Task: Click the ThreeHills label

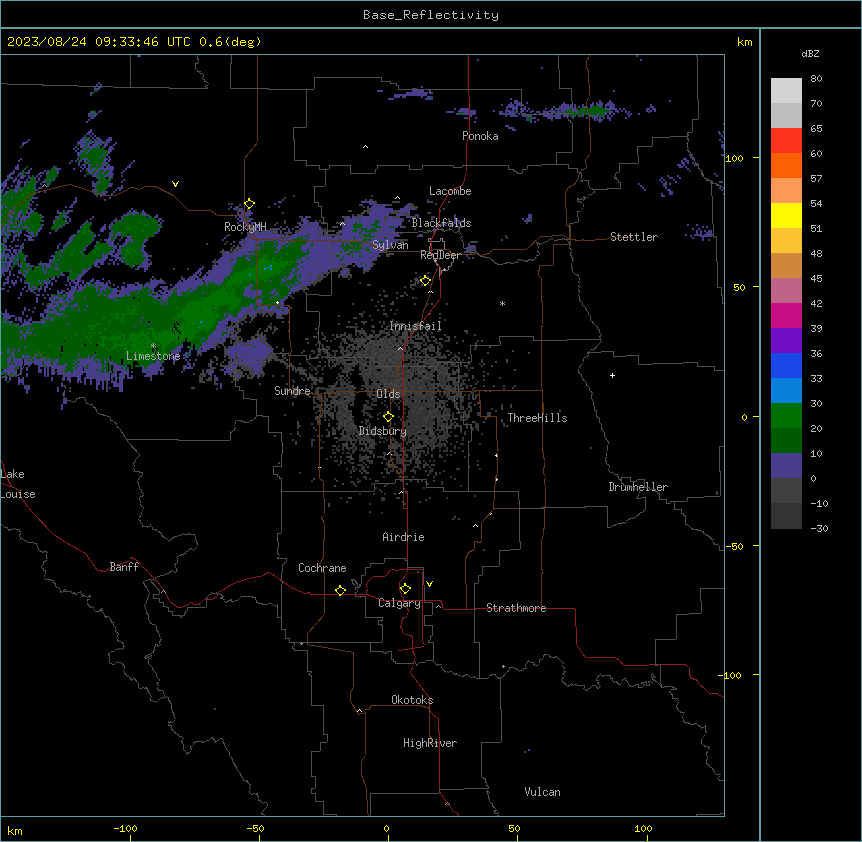Action: click(537, 418)
